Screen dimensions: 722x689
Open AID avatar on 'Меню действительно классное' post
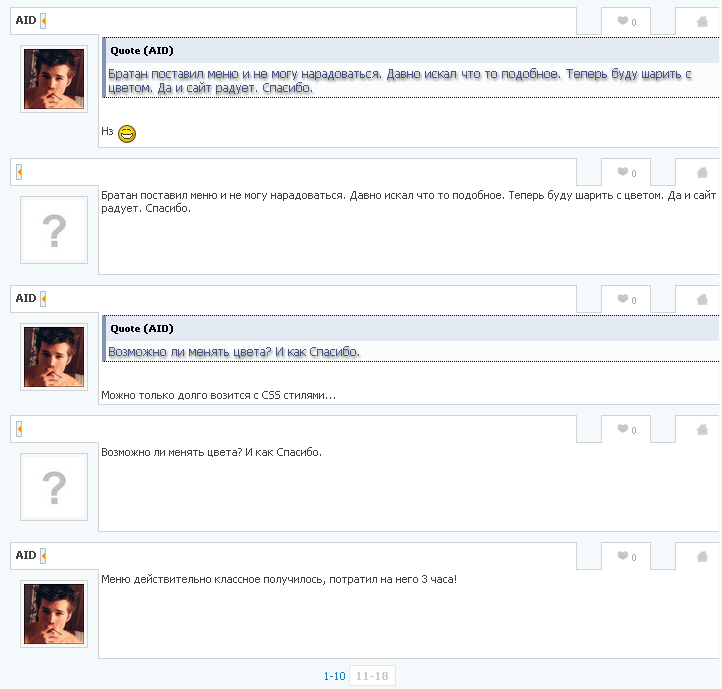[x=54, y=614]
